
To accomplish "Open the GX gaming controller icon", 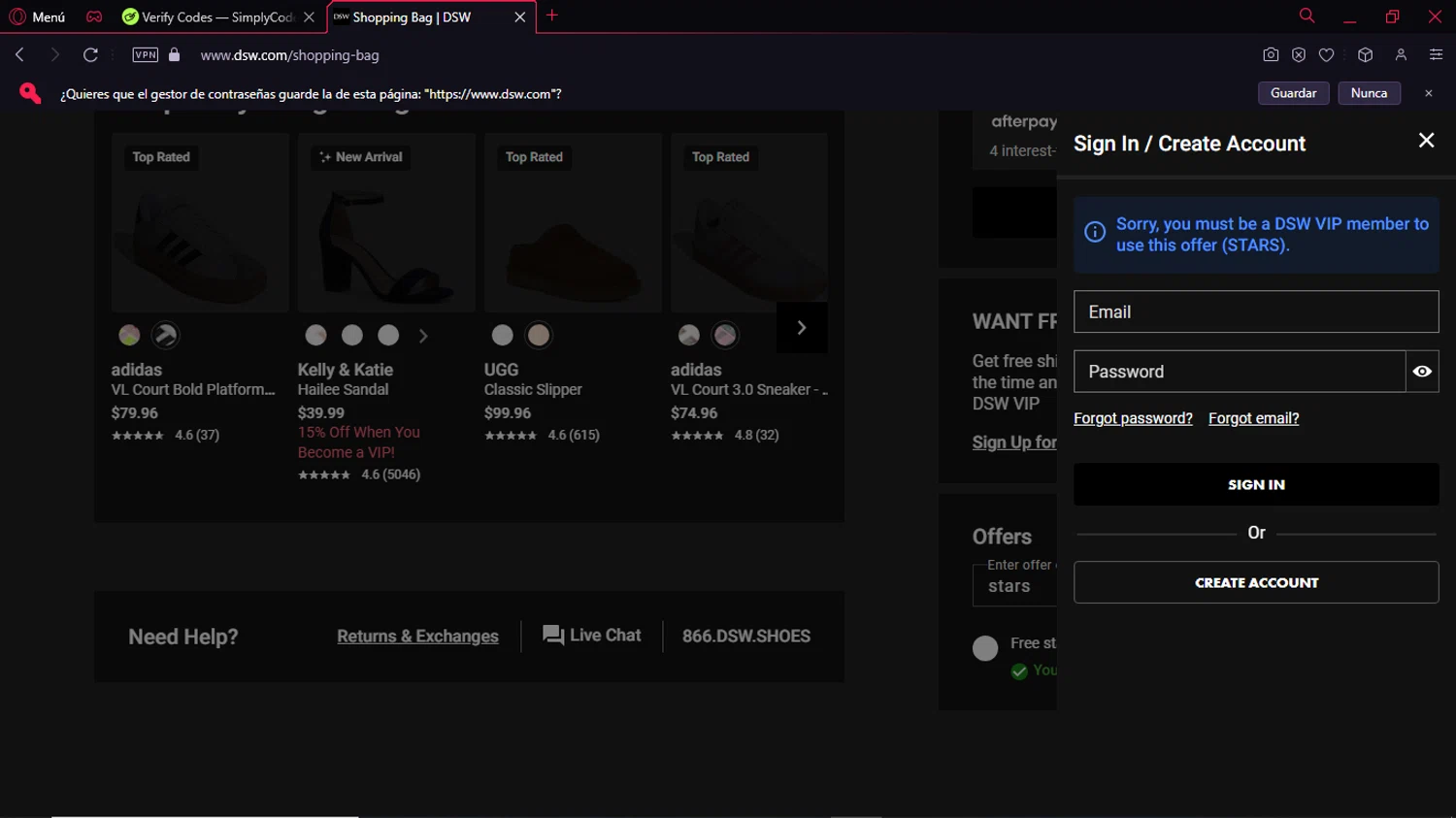I will click(x=94, y=16).
